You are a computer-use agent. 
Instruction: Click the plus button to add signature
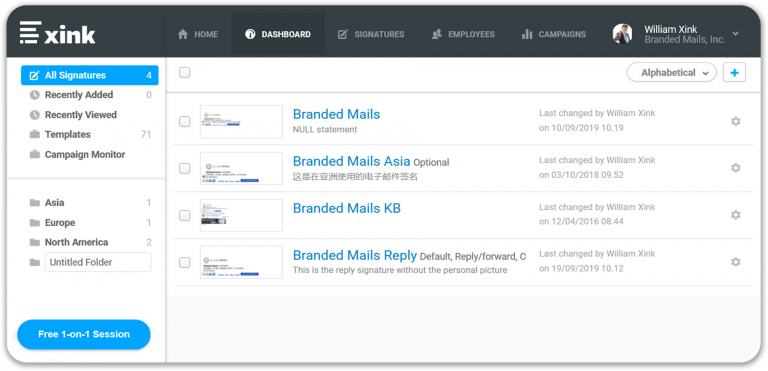coord(734,73)
